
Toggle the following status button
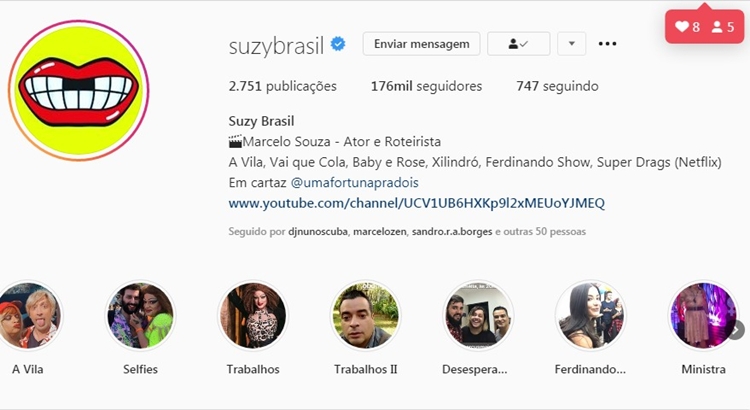[x=518, y=44]
